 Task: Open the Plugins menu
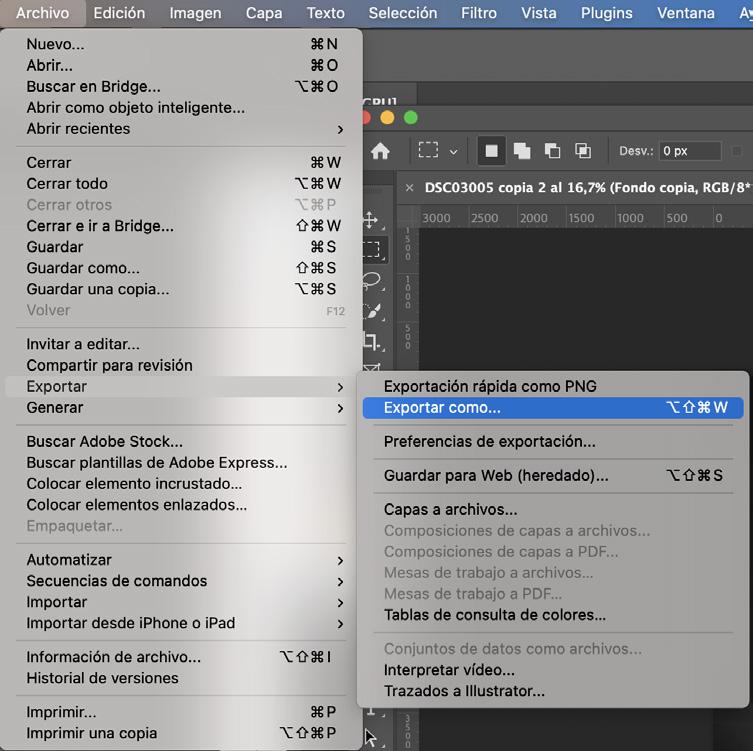607,13
